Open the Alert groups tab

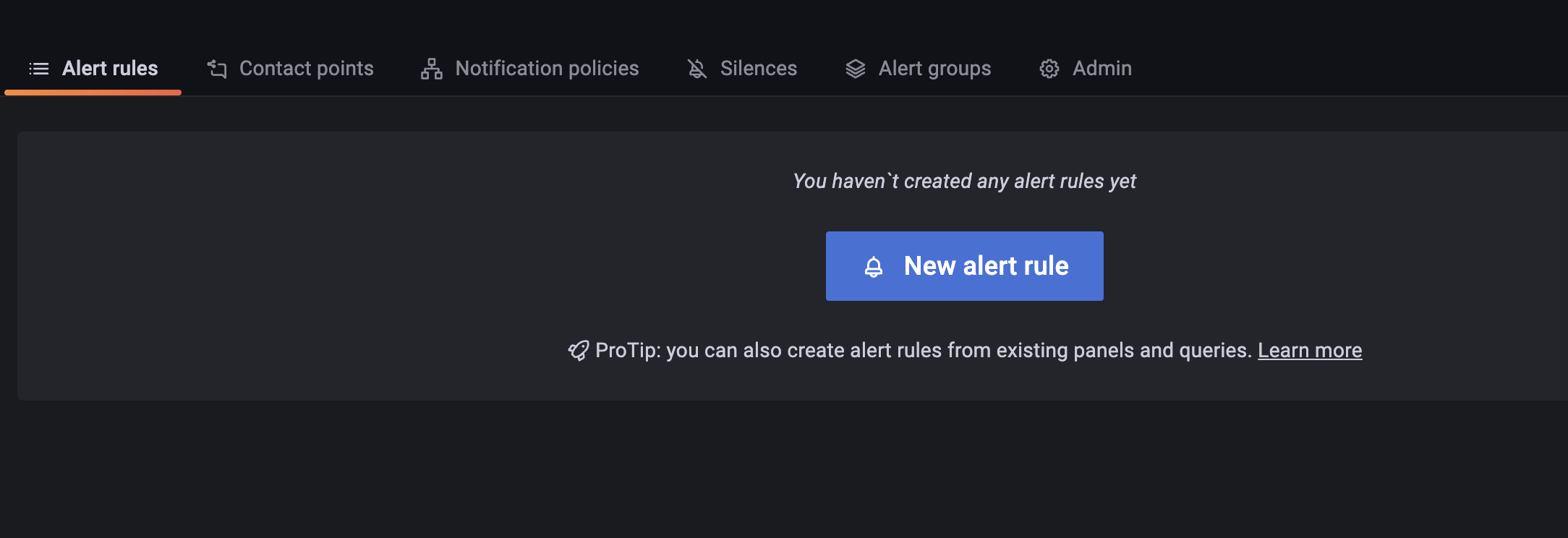934,68
